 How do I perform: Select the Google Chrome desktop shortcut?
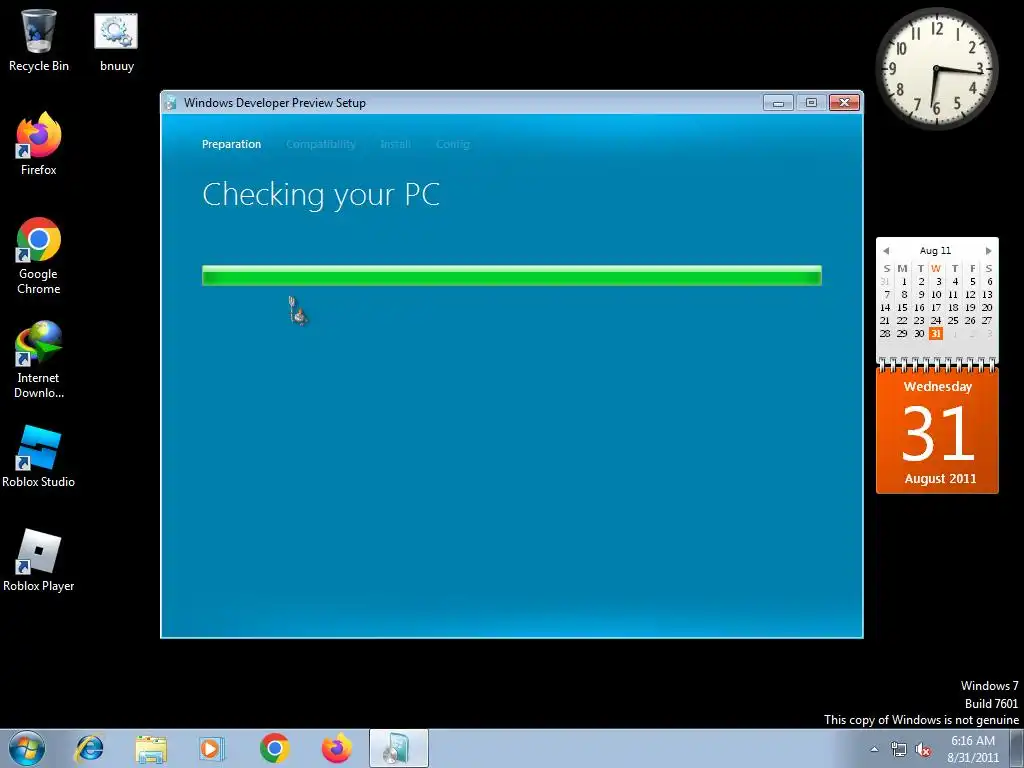tap(39, 255)
